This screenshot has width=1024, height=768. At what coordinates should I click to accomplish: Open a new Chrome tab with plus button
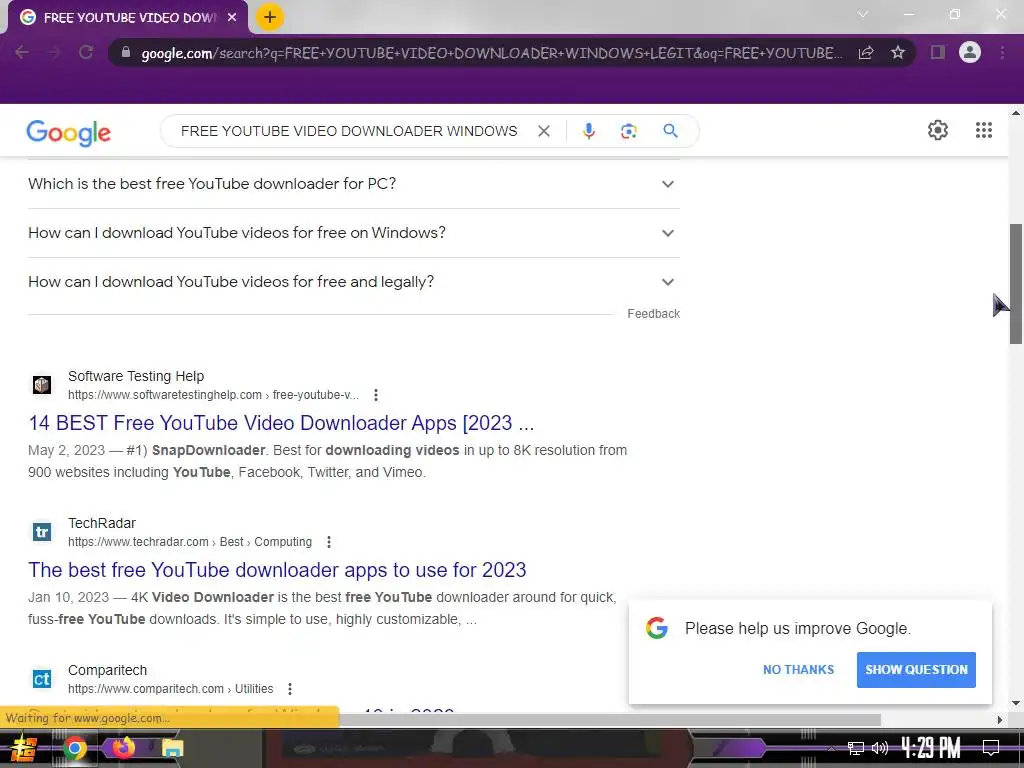[270, 17]
